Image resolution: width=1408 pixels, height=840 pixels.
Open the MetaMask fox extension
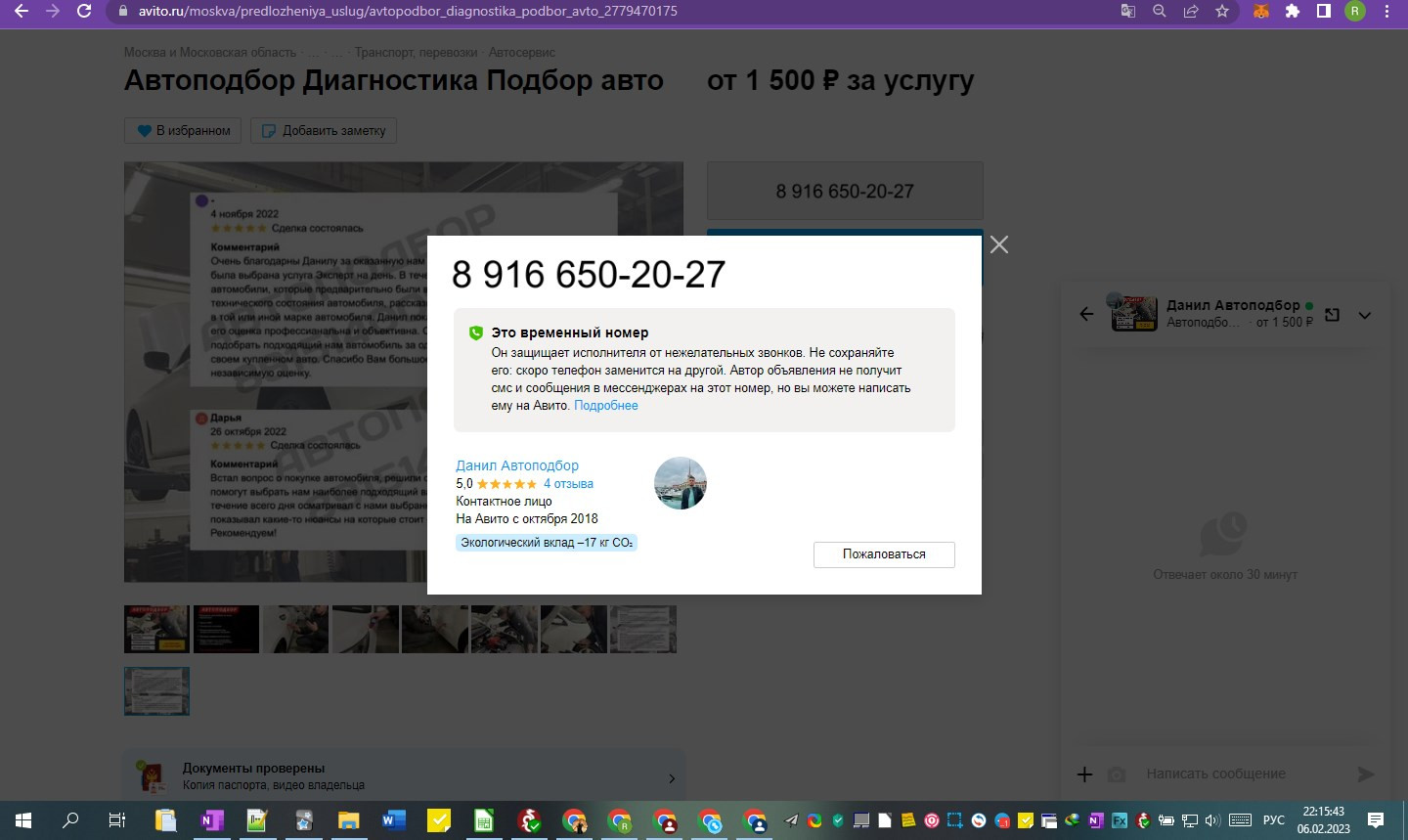1261,12
